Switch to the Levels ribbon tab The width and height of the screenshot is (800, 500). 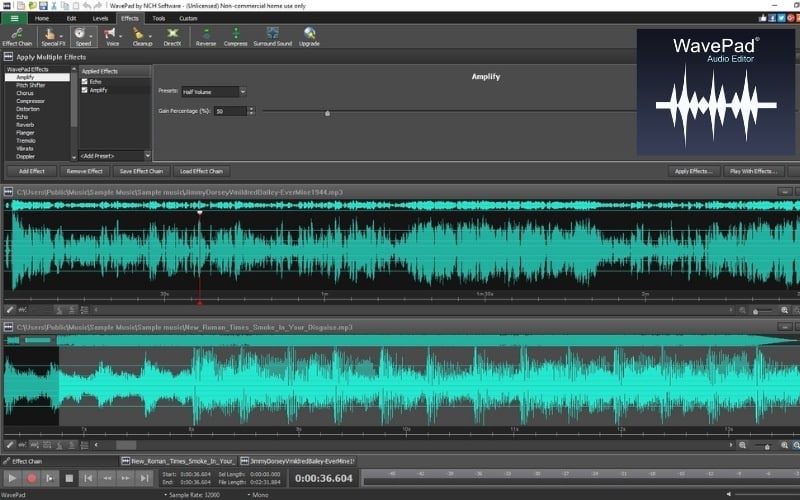[x=101, y=18]
